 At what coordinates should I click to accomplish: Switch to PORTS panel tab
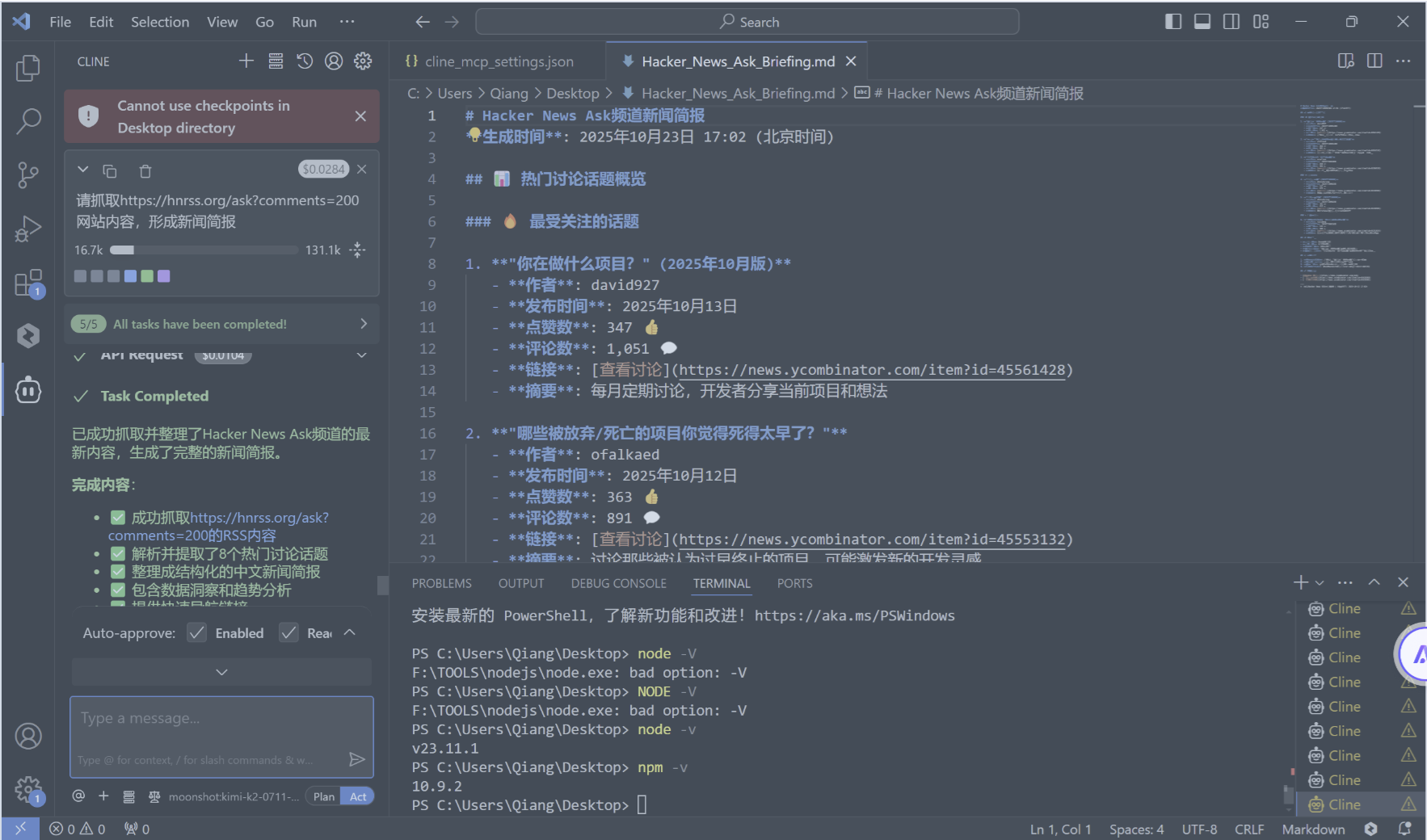pos(794,583)
